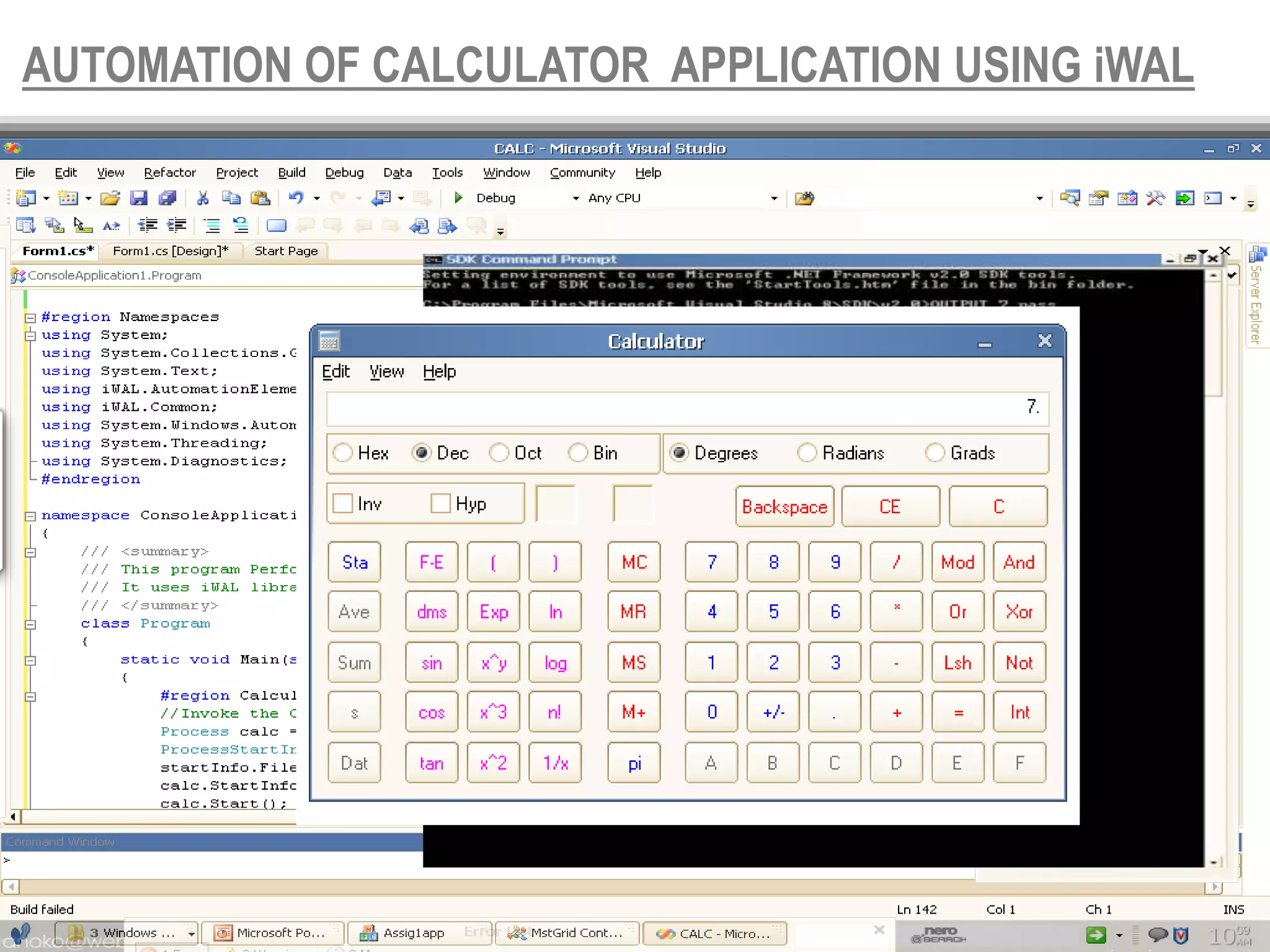The width and height of the screenshot is (1270, 952).
Task: Select the Dec radio button
Action: click(x=422, y=453)
